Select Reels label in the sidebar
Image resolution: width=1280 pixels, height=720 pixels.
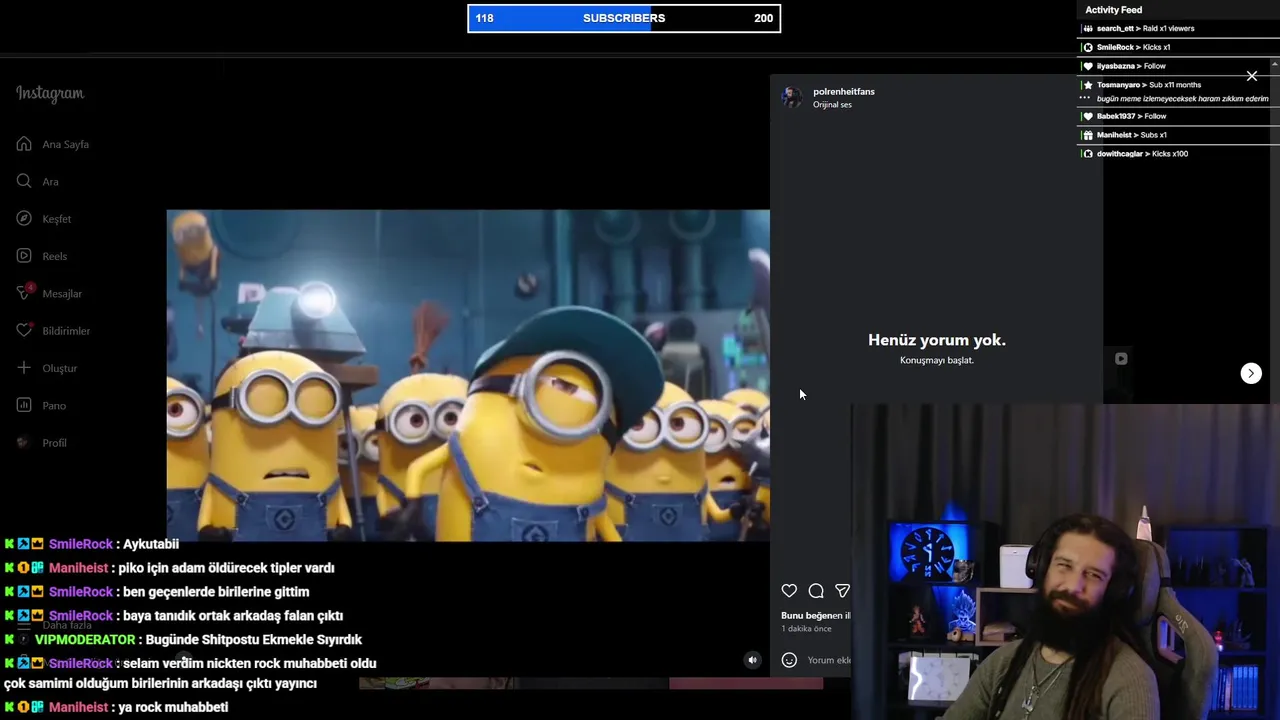click(x=54, y=256)
